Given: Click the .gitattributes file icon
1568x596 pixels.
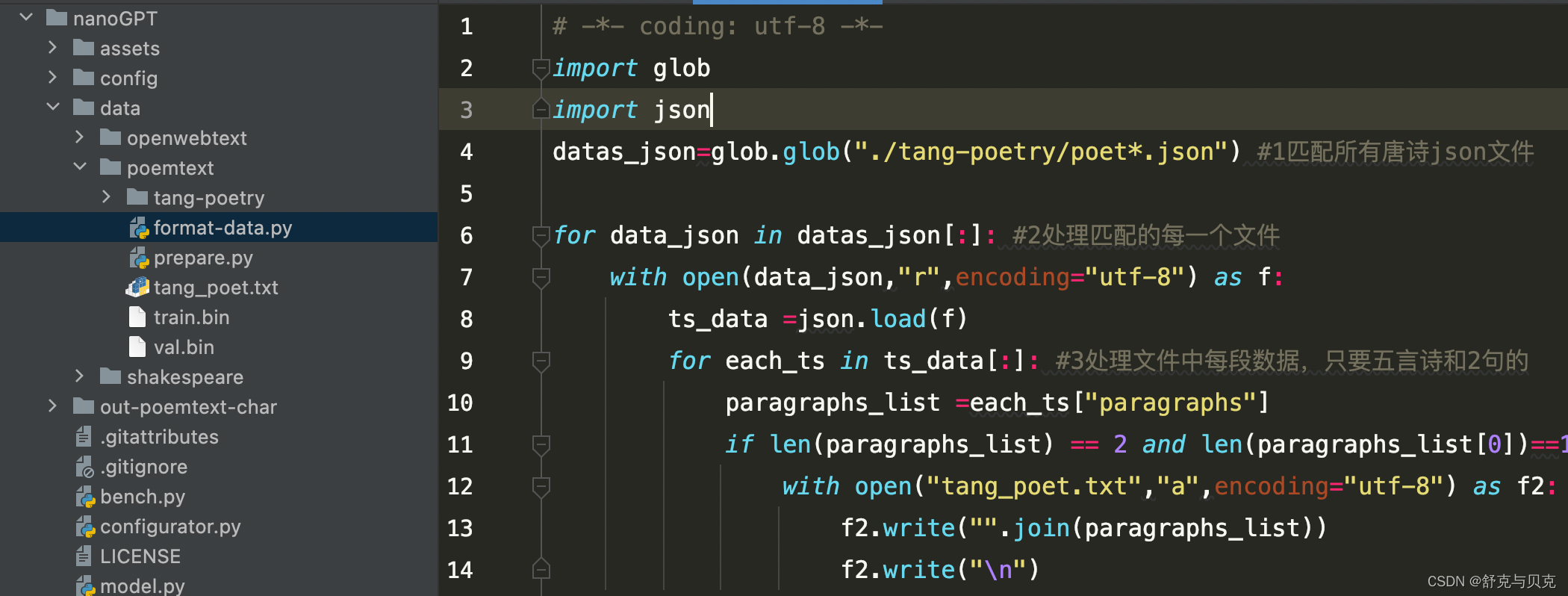Looking at the screenshot, I should click(84, 436).
